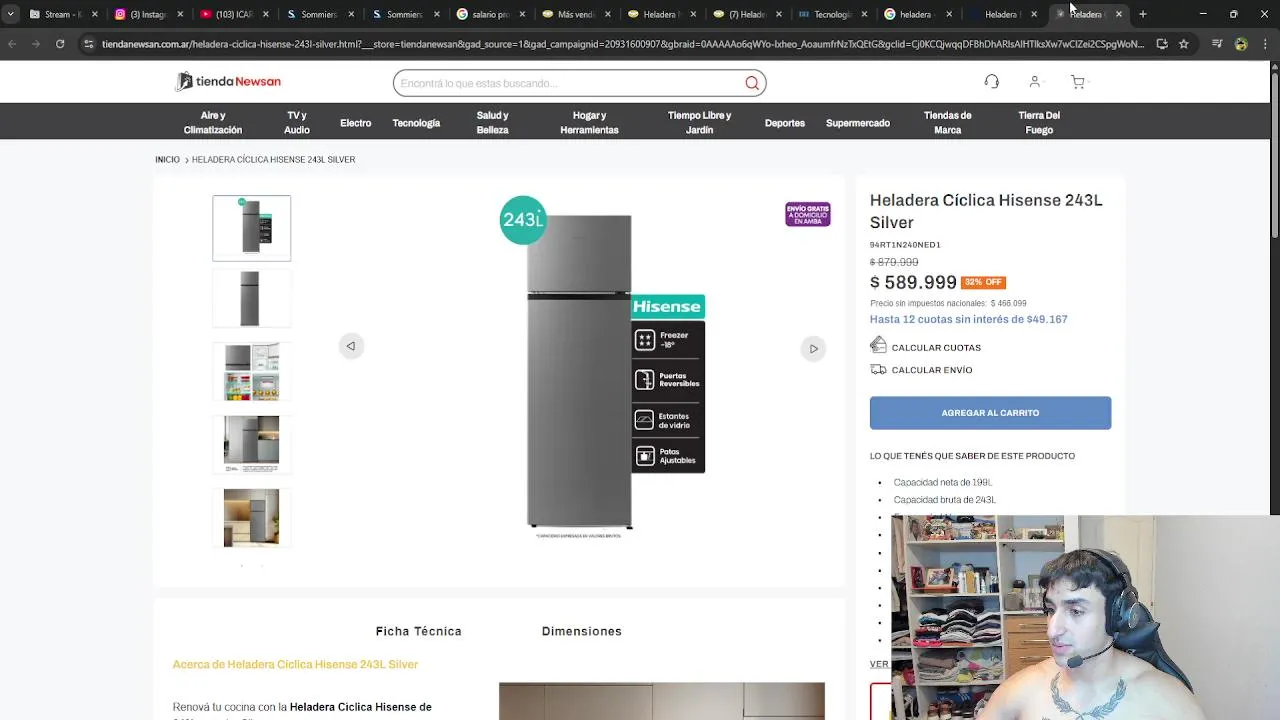Select fifth fridge-in-room thumbnail
The width and height of the screenshot is (1280, 720).
[251, 517]
